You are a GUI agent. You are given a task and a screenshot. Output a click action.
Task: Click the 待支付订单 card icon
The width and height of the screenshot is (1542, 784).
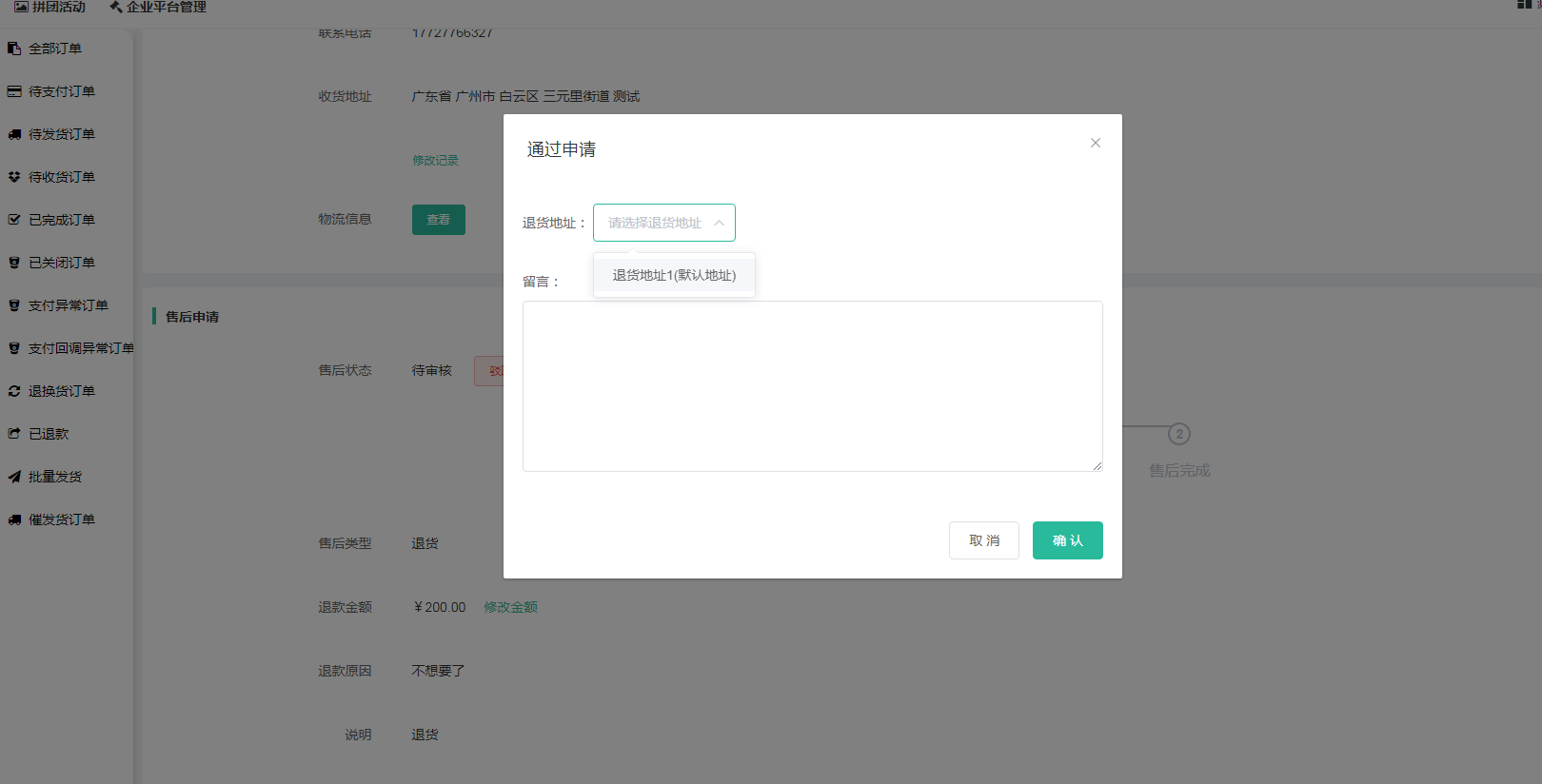point(14,91)
